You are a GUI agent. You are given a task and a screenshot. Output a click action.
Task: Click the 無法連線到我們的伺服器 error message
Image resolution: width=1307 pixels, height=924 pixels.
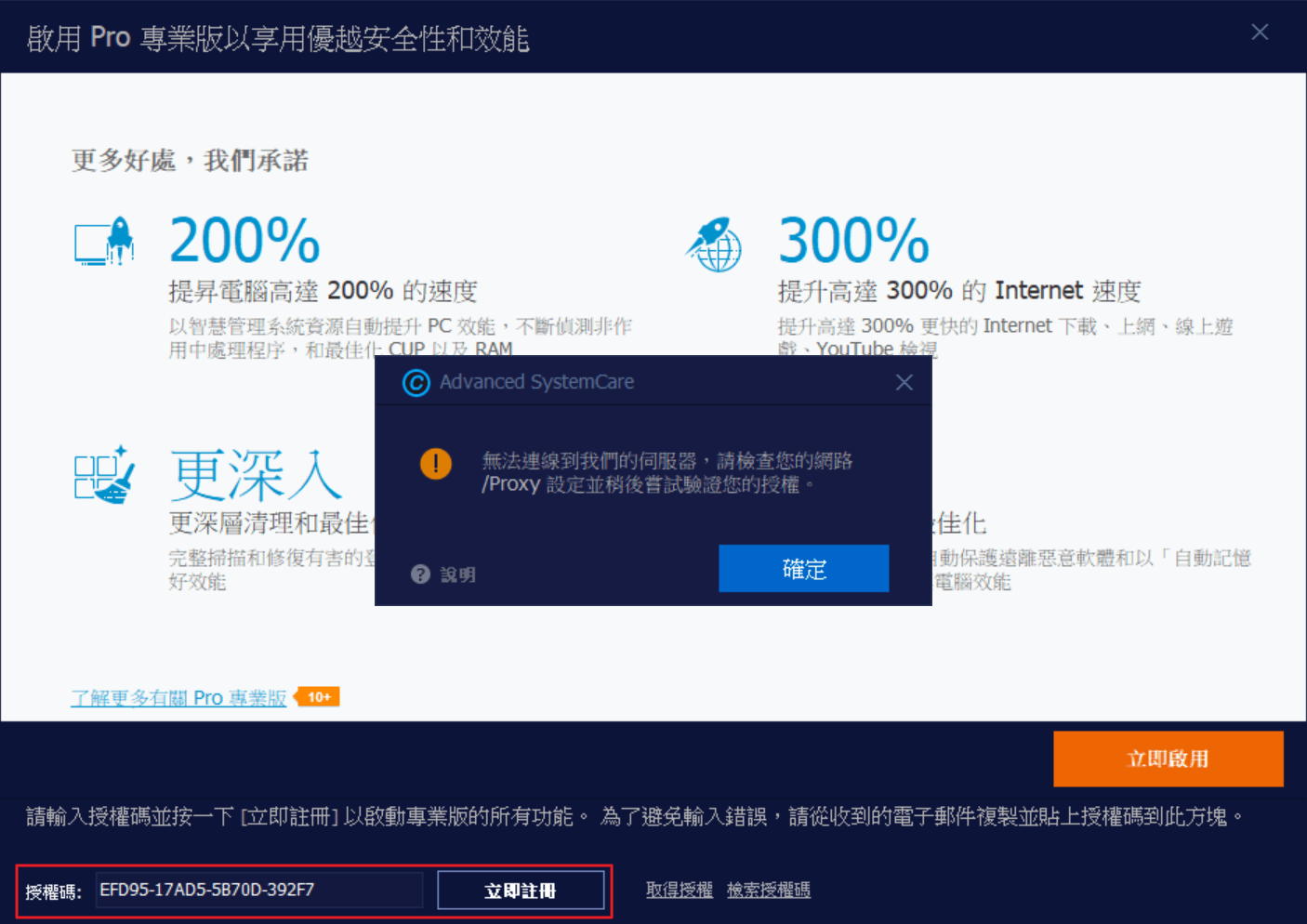click(667, 472)
